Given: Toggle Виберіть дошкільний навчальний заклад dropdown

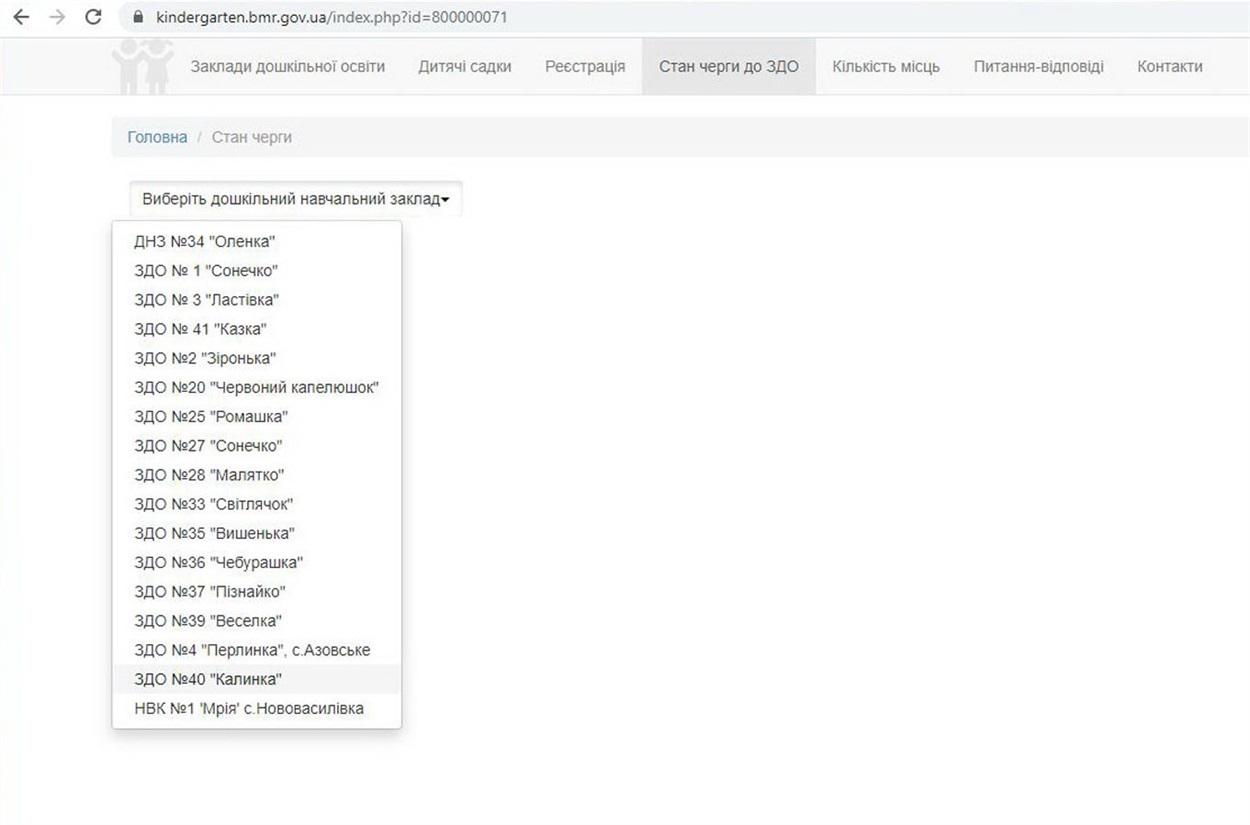Looking at the screenshot, I should point(296,199).
